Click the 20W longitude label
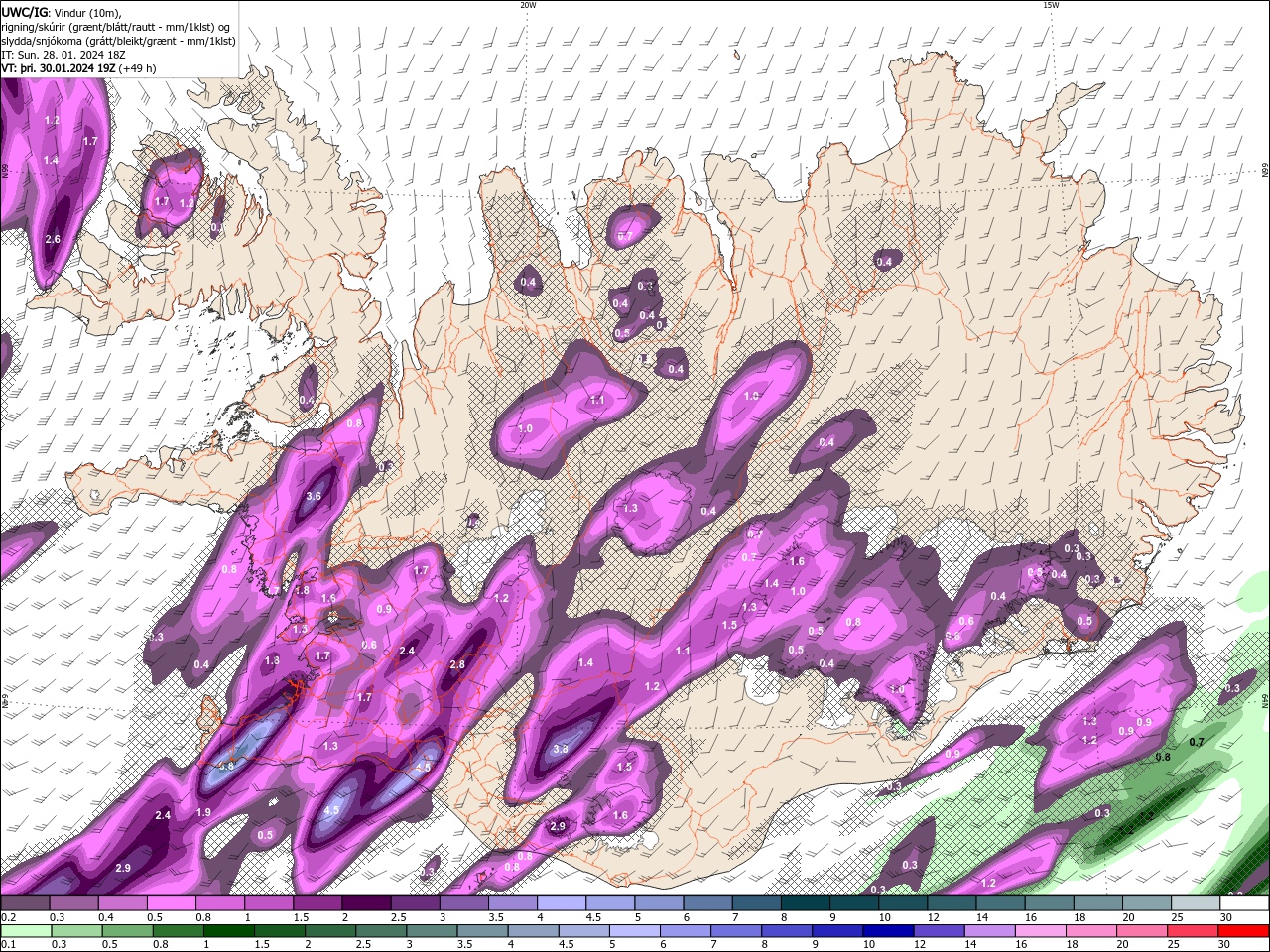Screen dimensions: 1270x952 pyautogui.click(x=528, y=5)
